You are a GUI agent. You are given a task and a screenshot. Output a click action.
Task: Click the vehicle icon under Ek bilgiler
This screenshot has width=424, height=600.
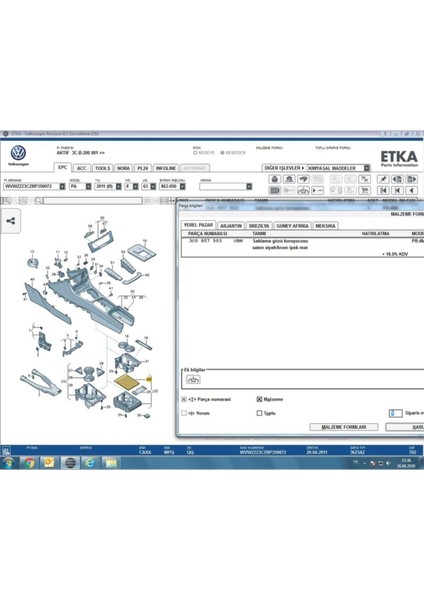(x=193, y=379)
